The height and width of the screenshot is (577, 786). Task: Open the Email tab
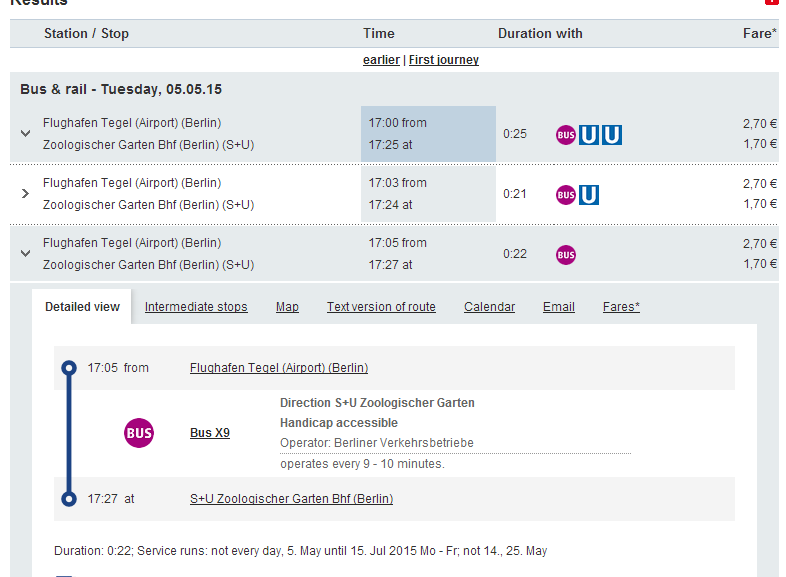(559, 307)
